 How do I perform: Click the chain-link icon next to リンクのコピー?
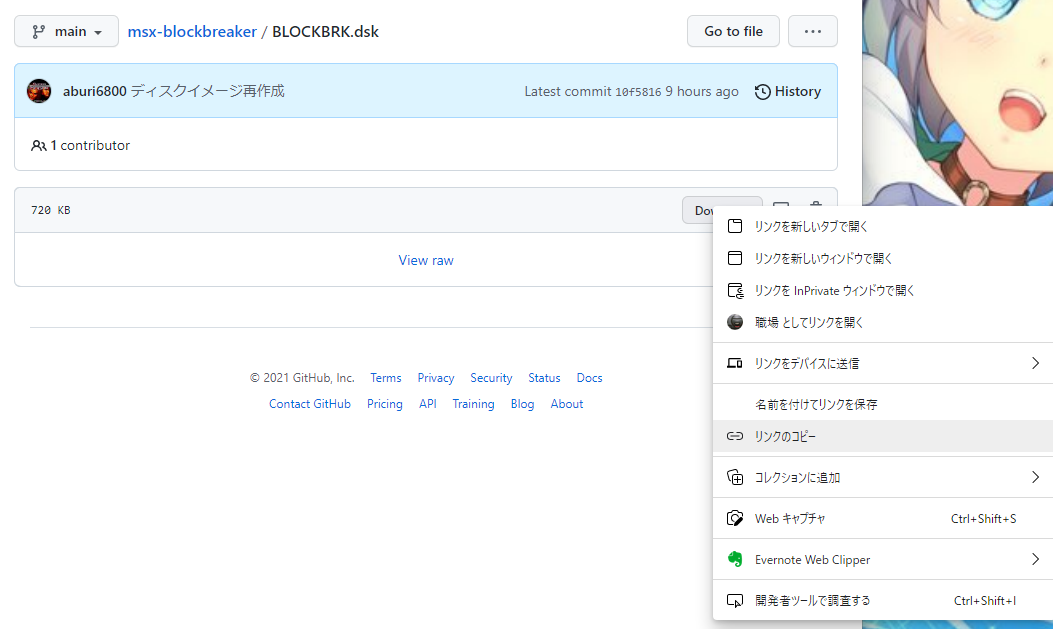735,436
